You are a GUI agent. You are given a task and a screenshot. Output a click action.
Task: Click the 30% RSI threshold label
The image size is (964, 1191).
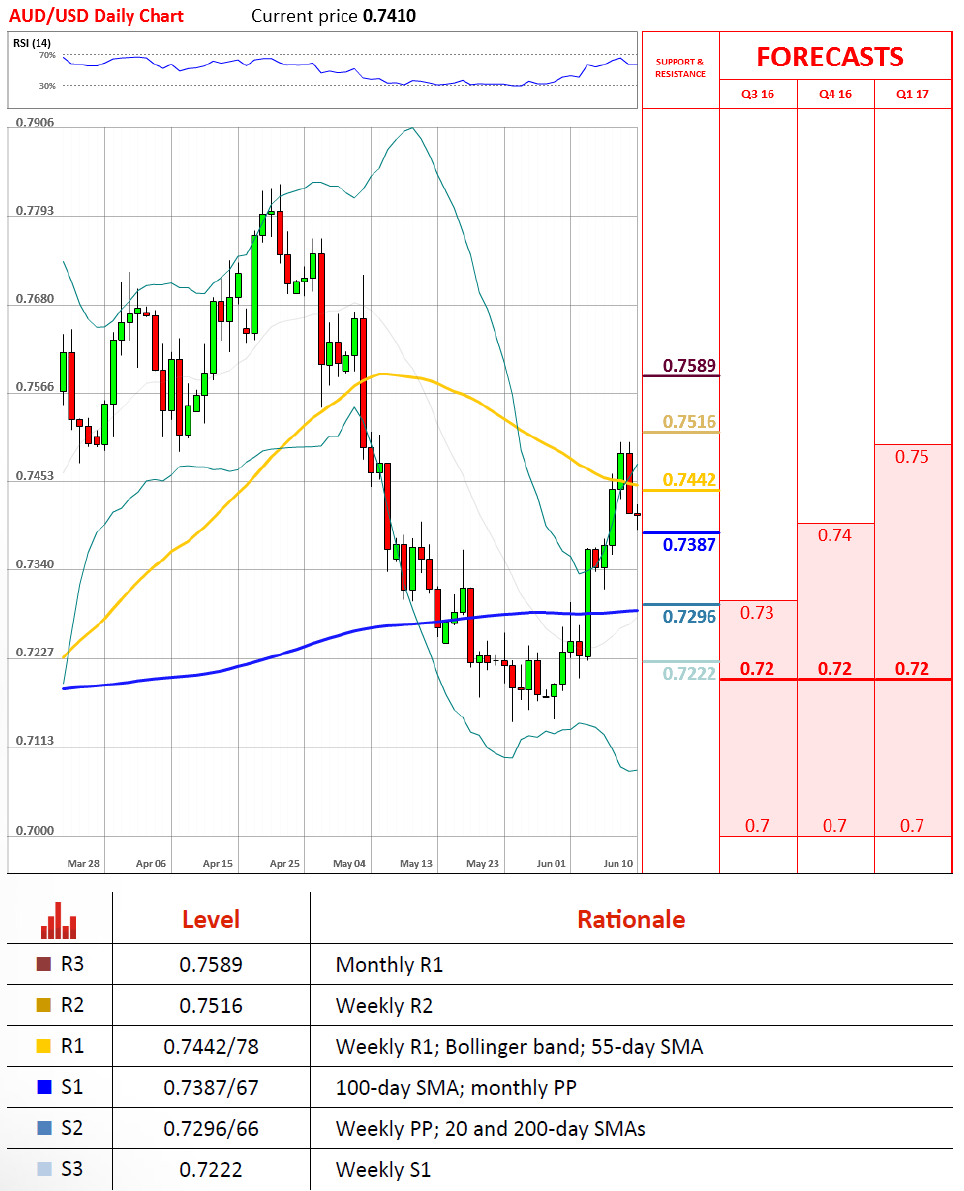(47, 86)
